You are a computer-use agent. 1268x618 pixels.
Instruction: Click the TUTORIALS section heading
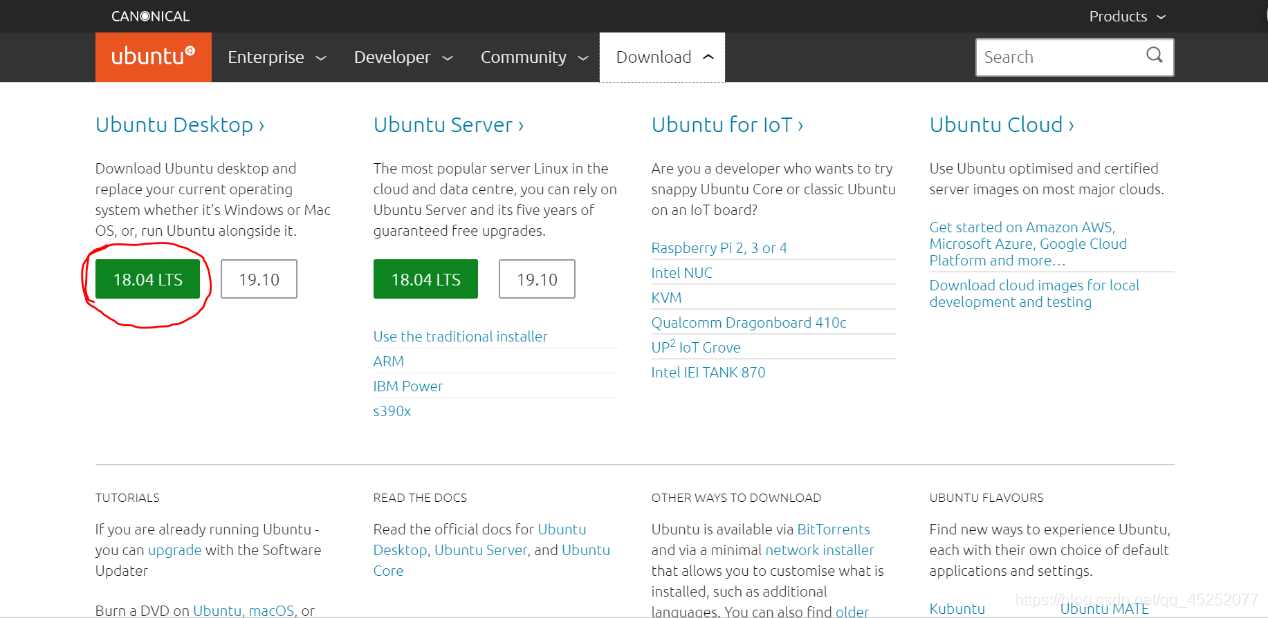pos(127,498)
